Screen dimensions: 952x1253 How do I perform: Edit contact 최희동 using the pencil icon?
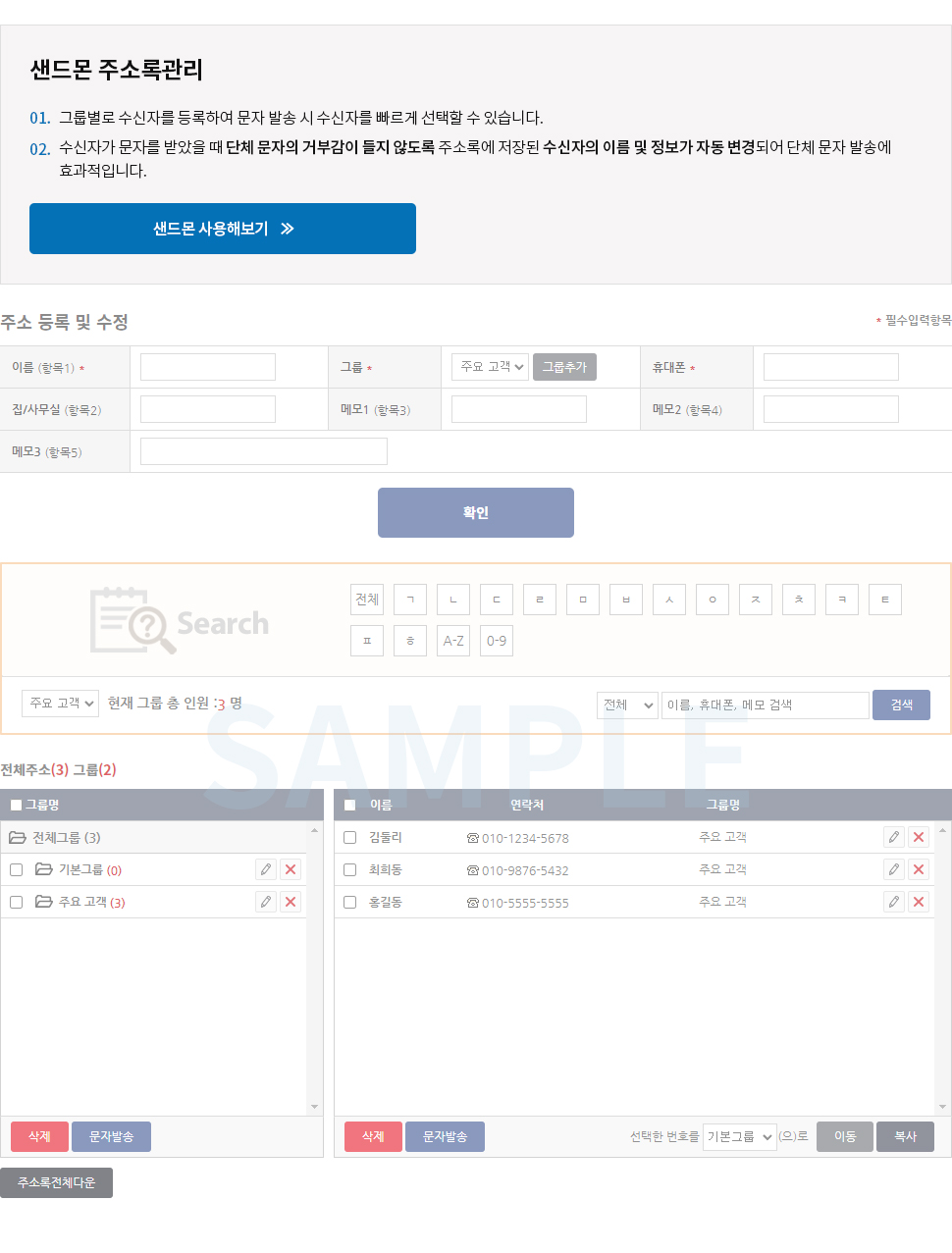point(894,869)
